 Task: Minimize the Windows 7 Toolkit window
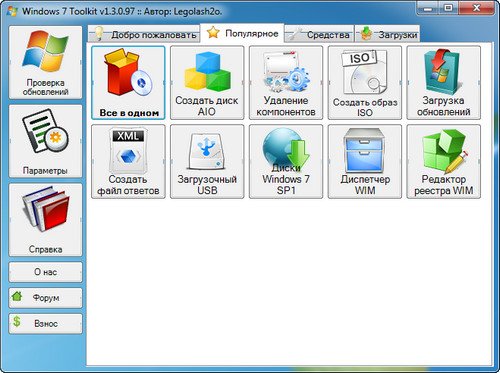click(428, 8)
